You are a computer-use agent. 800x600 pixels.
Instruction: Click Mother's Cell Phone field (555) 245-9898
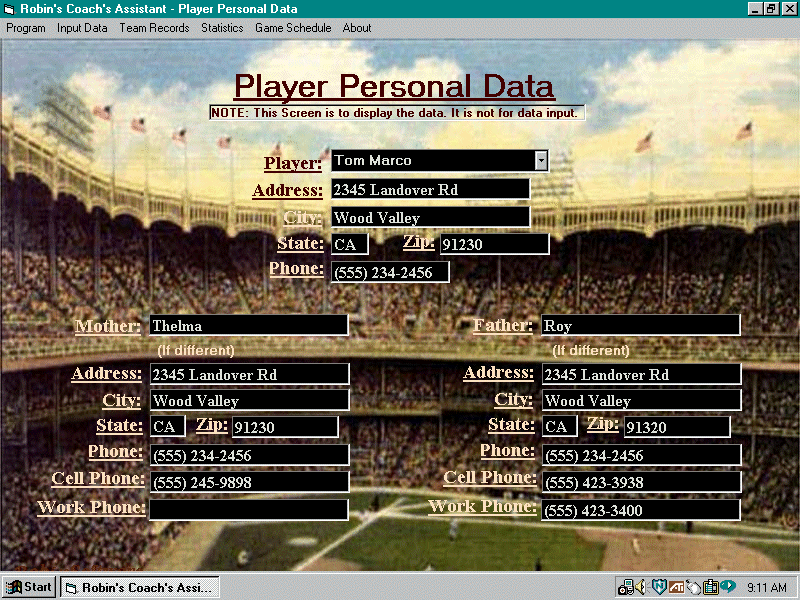249,482
